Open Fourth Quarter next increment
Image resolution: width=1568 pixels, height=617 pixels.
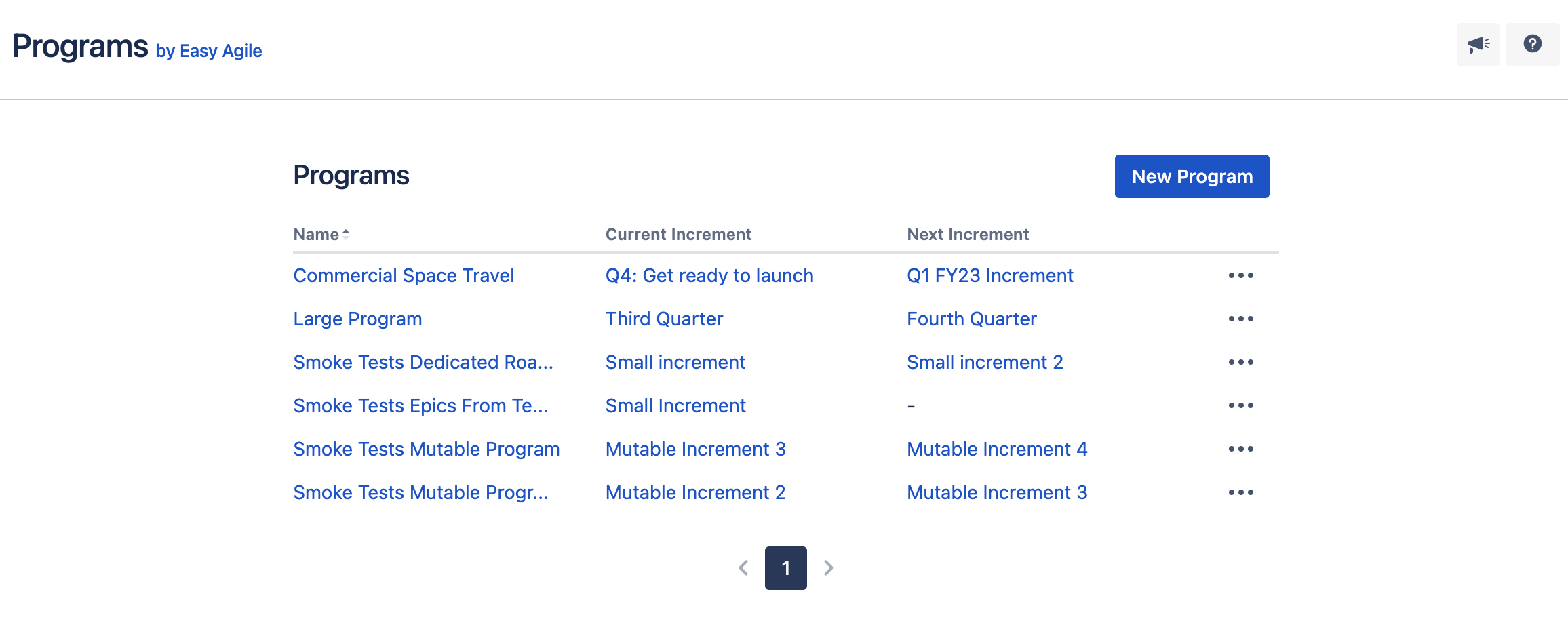(971, 319)
